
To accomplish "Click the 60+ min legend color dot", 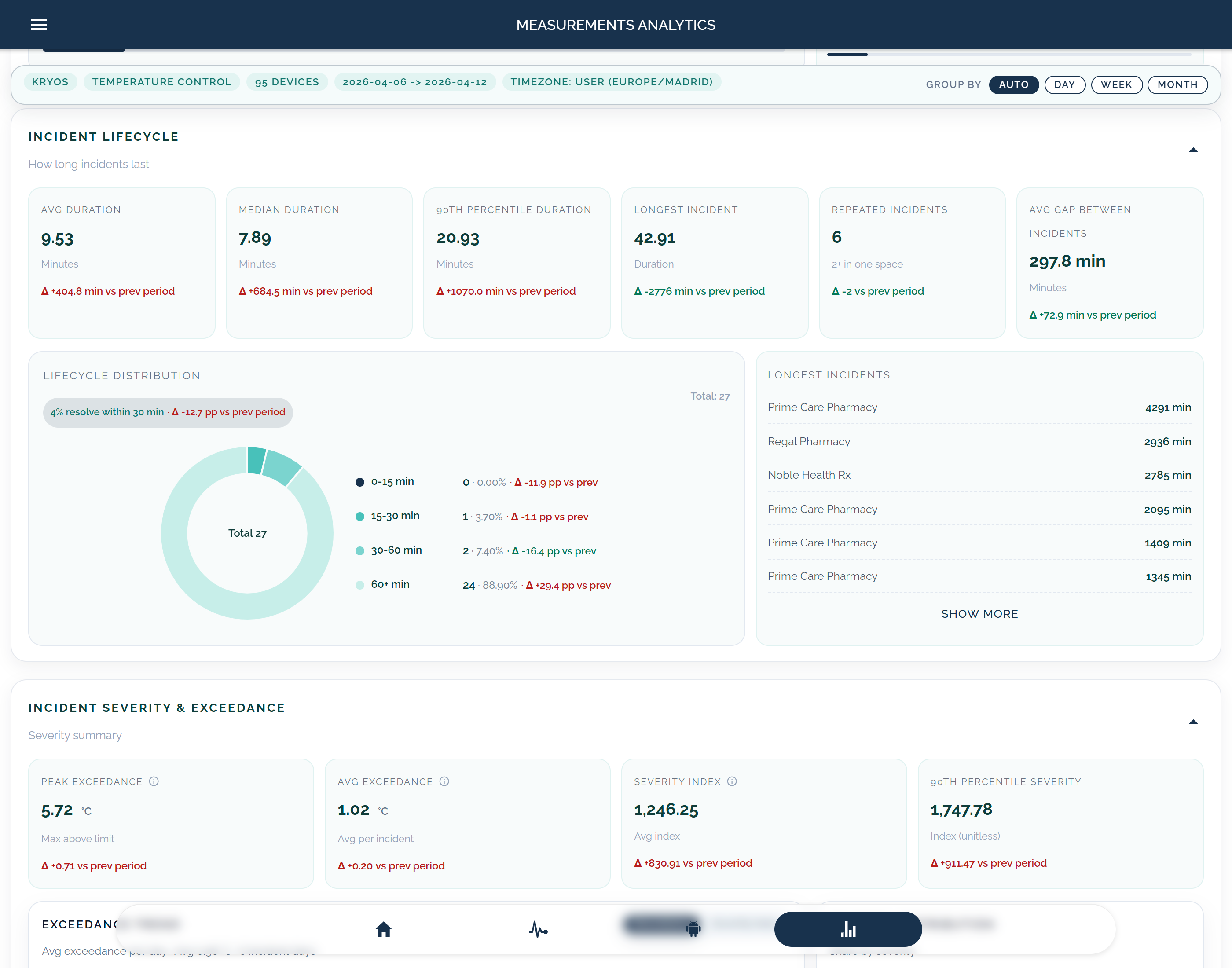I will 360,584.
